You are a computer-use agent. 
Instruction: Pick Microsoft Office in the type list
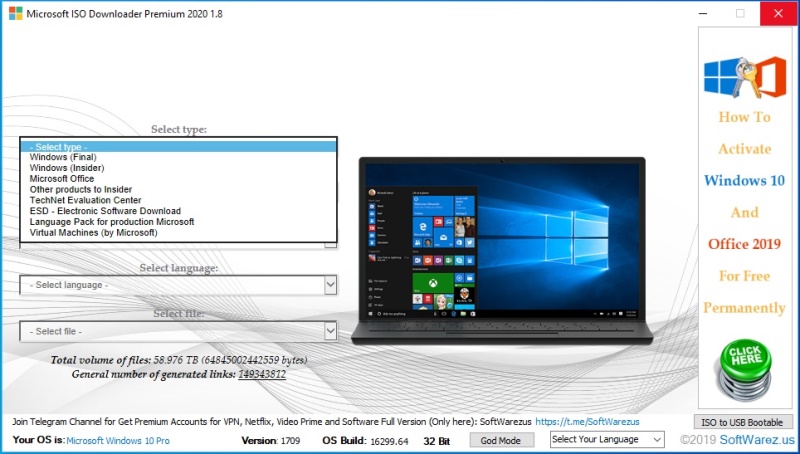pyautogui.click(x=178, y=179)
